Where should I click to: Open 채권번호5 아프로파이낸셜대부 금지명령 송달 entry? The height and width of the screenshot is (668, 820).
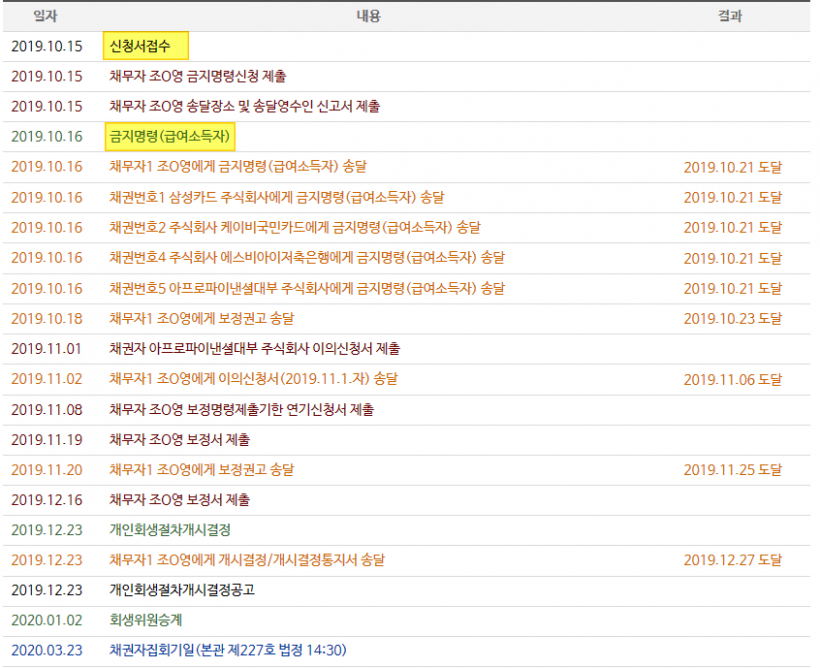[x=307, y=288]
